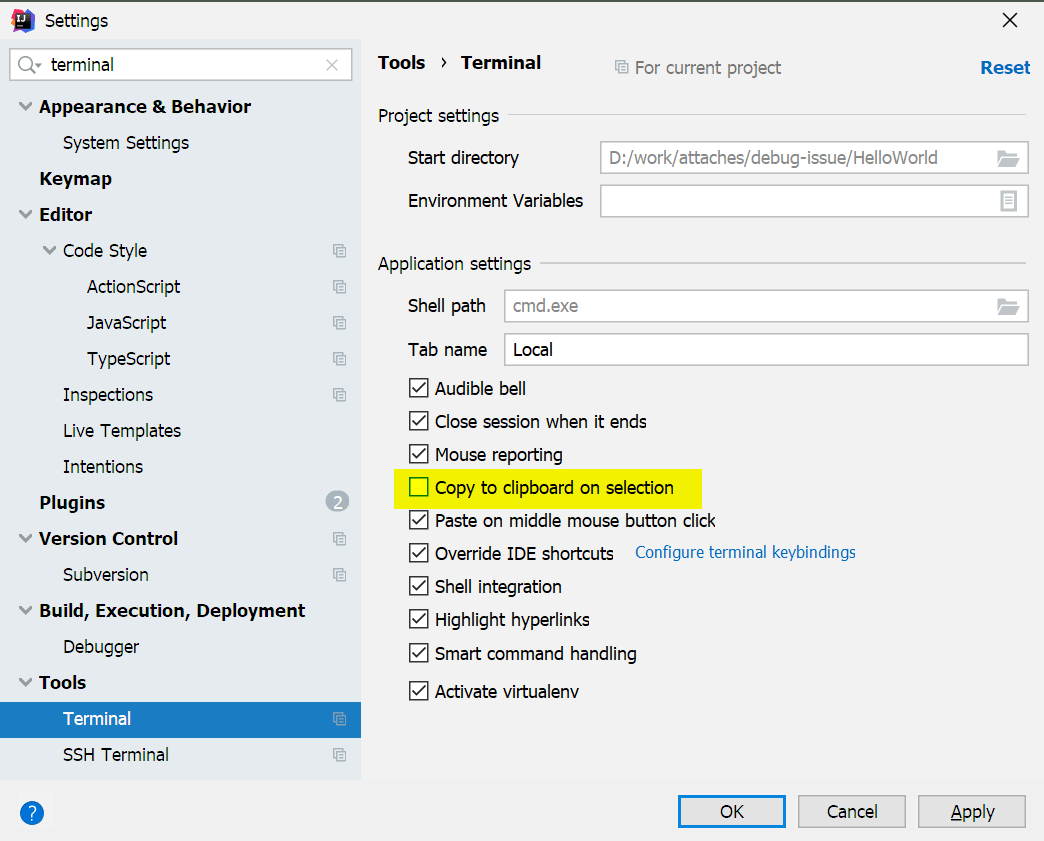Click the project-level indicator next to Terminal

click(340, 719)
